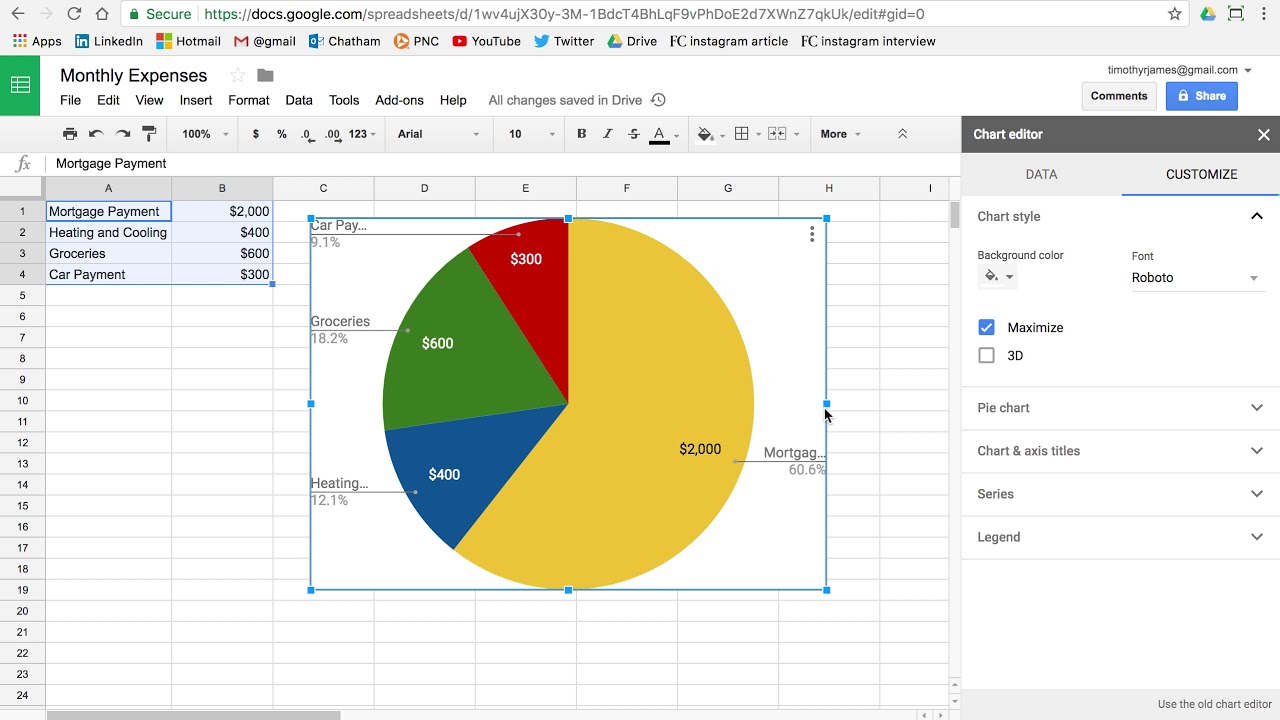The width and height of the screenshot is (1280, 720).
Task: Format as currency with dollar icon
Action: [x=256, y=134]
